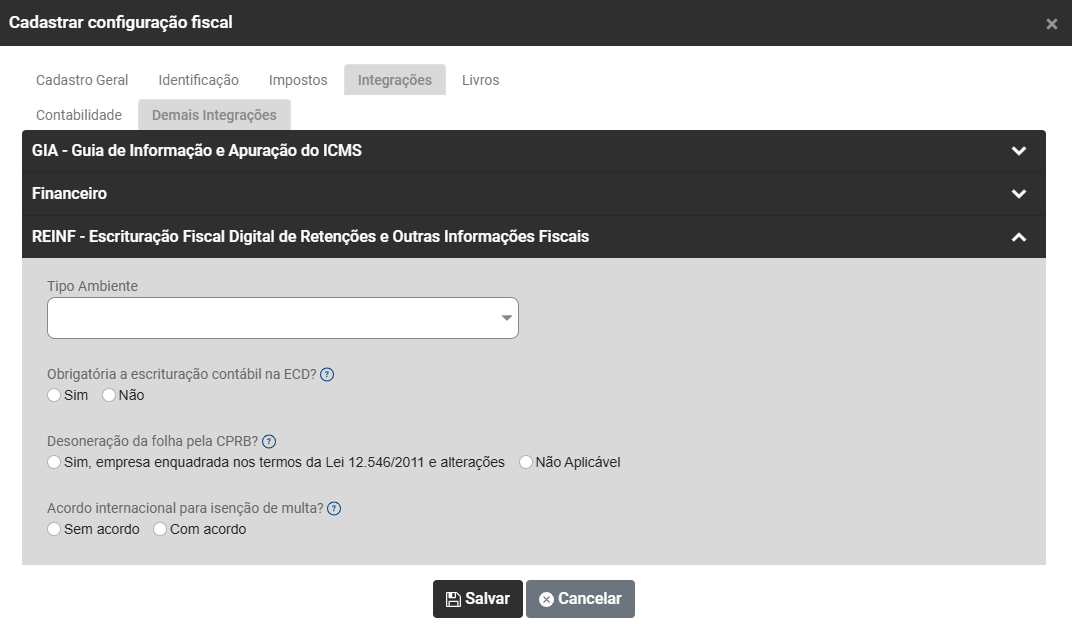Go to the Livros tab
This screenshot has width=1072, height=635.
[480, 80]
